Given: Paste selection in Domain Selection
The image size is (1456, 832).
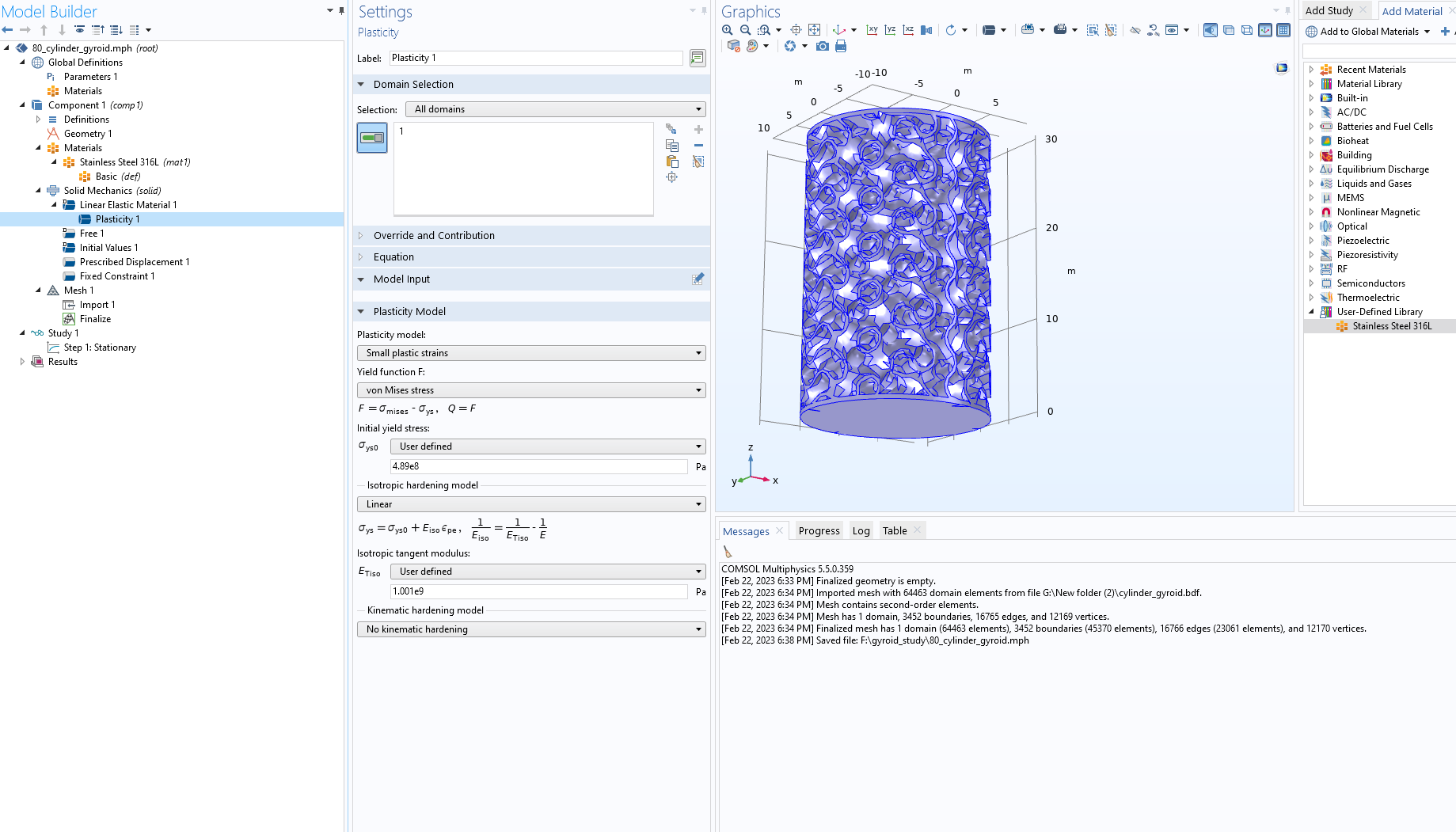Looking at the screenshot, I should (x=672, y=161).
